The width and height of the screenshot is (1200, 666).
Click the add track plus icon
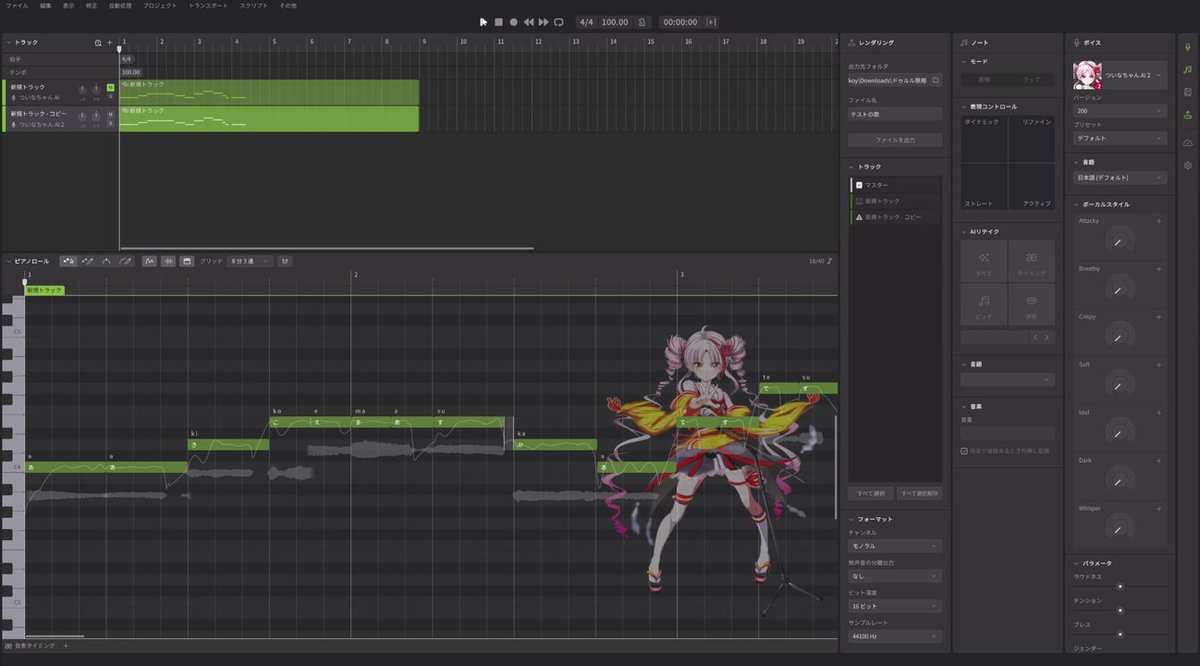(x=109, y=43)
